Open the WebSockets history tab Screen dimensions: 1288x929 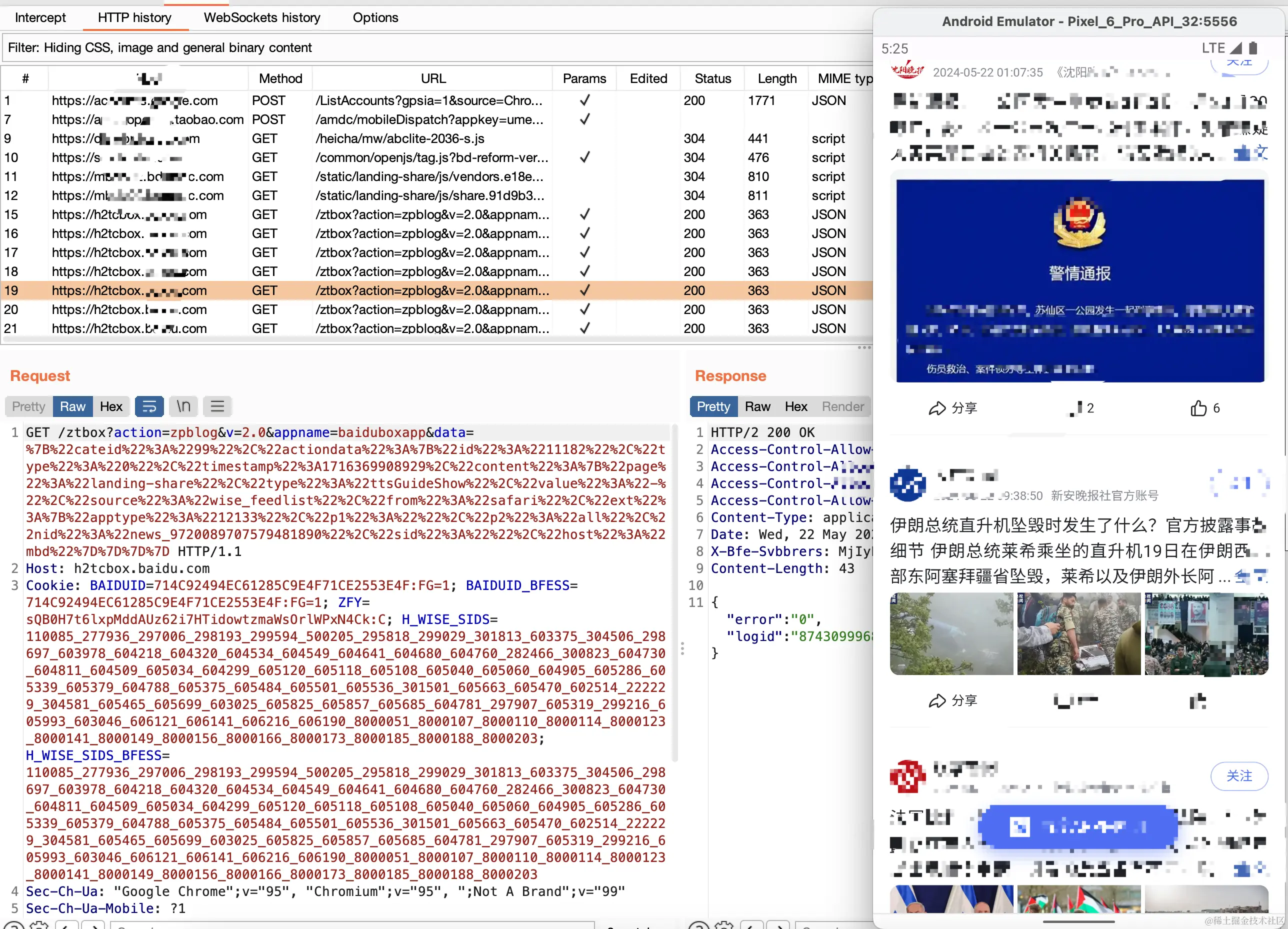[262, 17]
